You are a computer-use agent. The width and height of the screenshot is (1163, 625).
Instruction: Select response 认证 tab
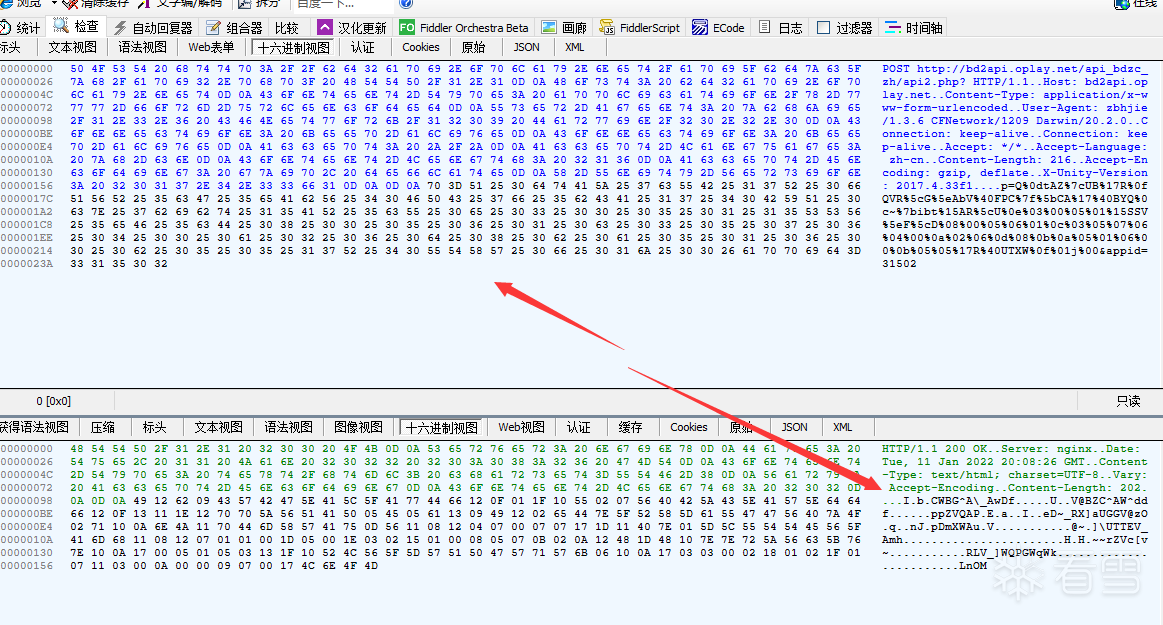[x=579, y=428]
